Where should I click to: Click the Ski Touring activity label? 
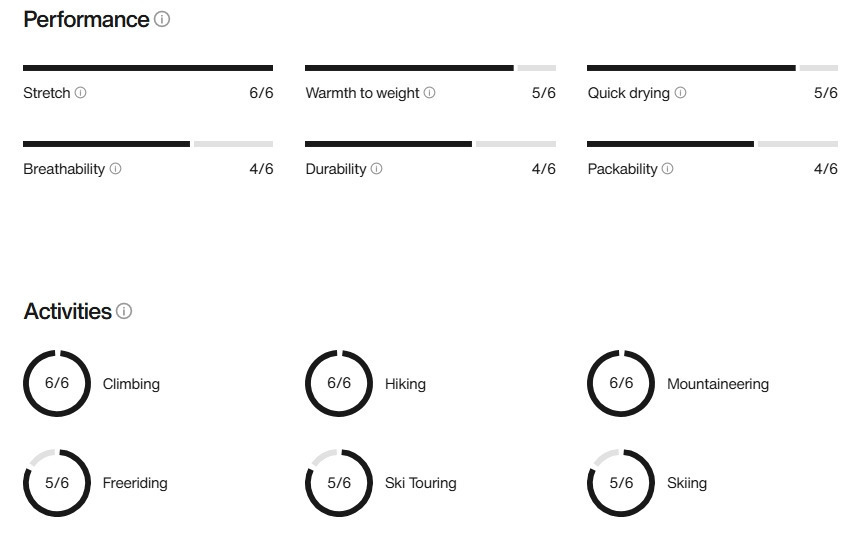[420, 483]
